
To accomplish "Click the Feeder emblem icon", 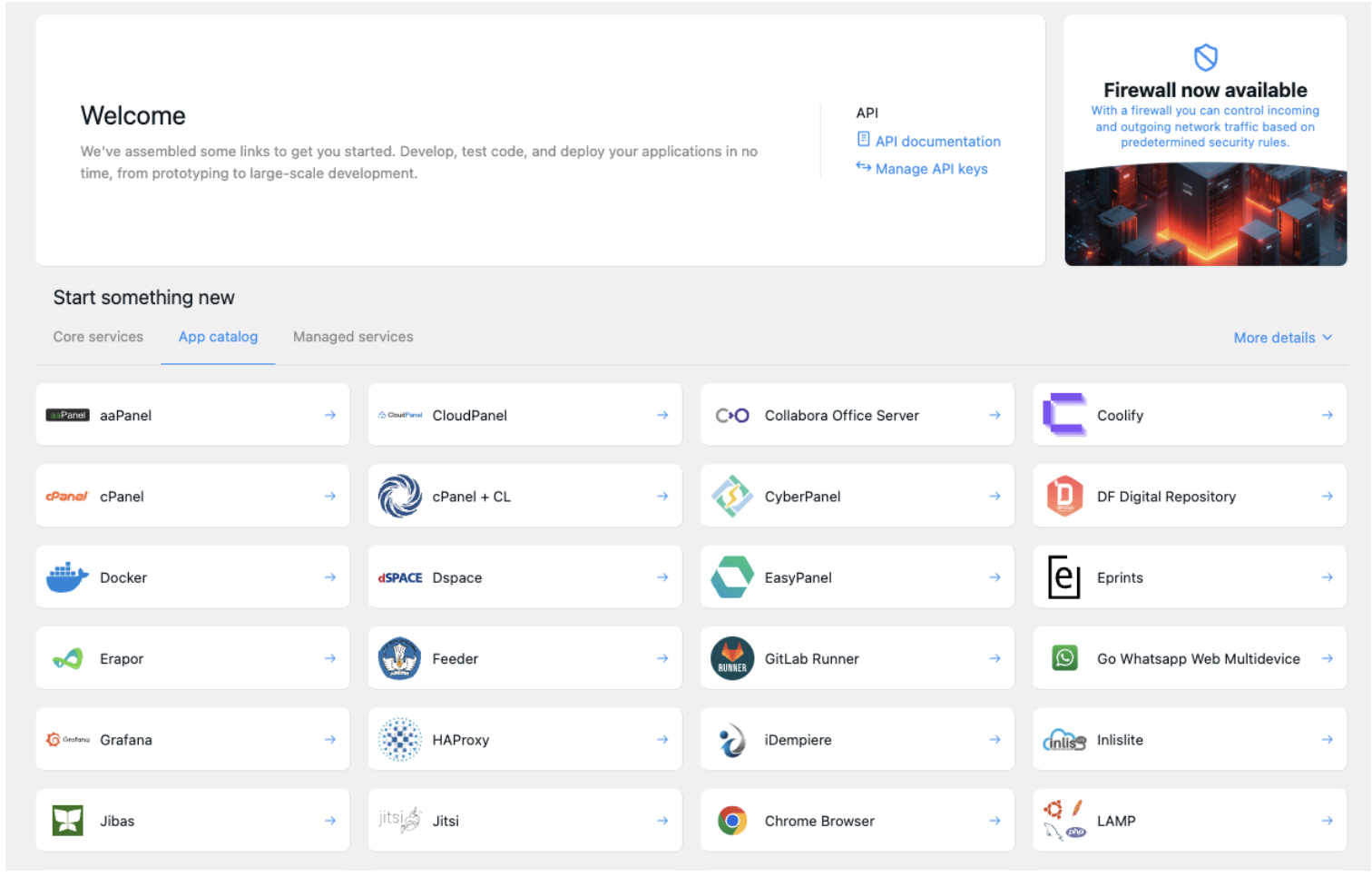I will 400,658.
